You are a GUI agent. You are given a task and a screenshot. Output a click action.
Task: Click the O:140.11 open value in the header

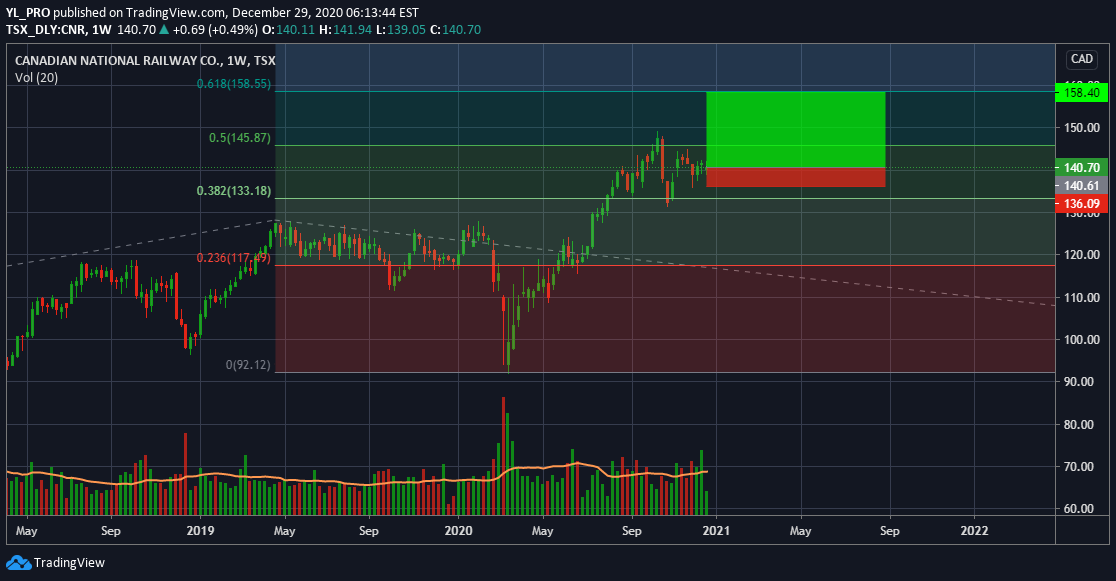[x=289, y=30]
